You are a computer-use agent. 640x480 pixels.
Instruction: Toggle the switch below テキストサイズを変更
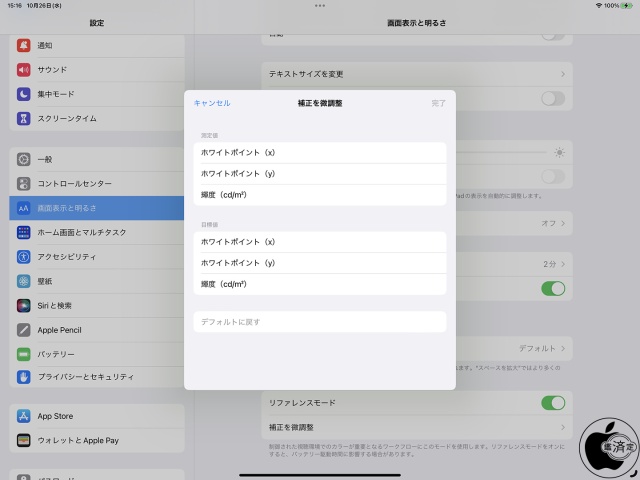coord(553,98)
